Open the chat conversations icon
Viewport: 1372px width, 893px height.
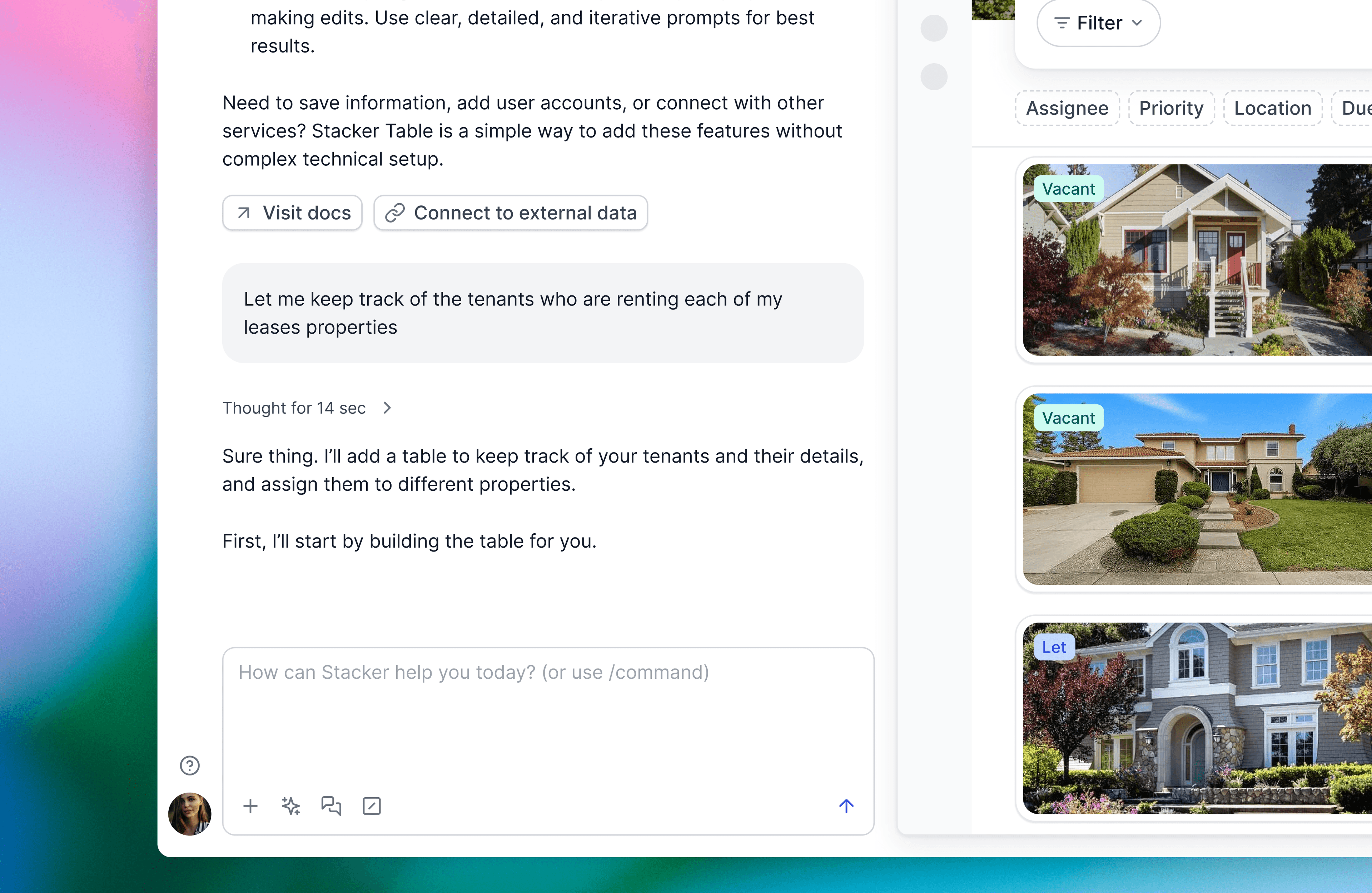pyautogui.click(x=331, y=806)
